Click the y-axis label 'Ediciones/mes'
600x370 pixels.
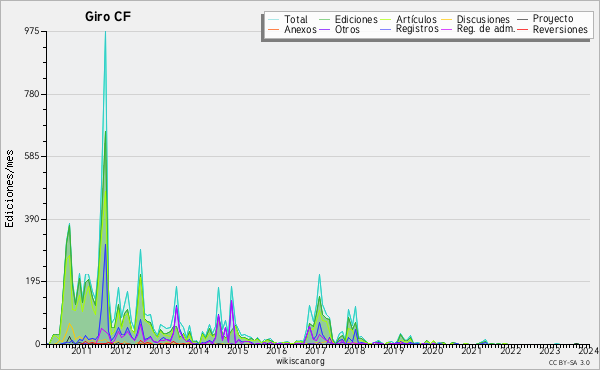tap(9, 189)
